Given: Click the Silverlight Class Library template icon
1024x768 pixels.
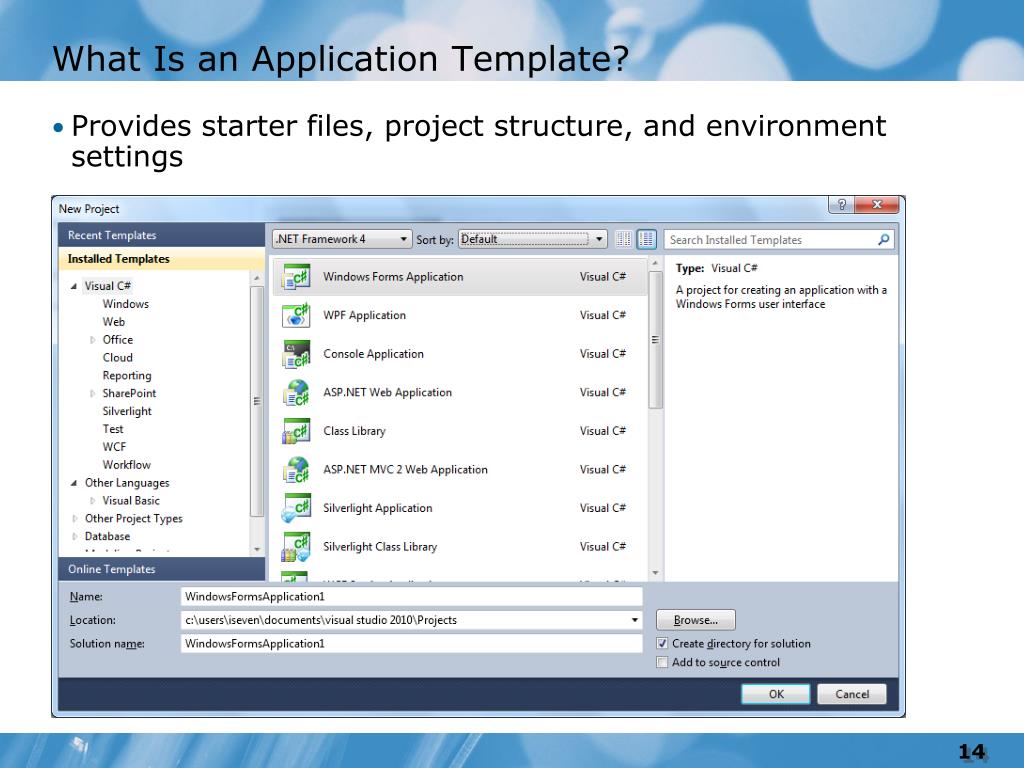Looking at the screenshot, I should pos(296,547).
